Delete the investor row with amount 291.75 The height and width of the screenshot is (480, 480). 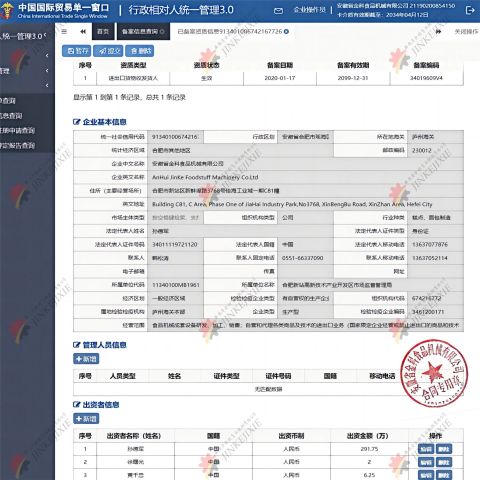pyautogui.click(x=444, y=449)
